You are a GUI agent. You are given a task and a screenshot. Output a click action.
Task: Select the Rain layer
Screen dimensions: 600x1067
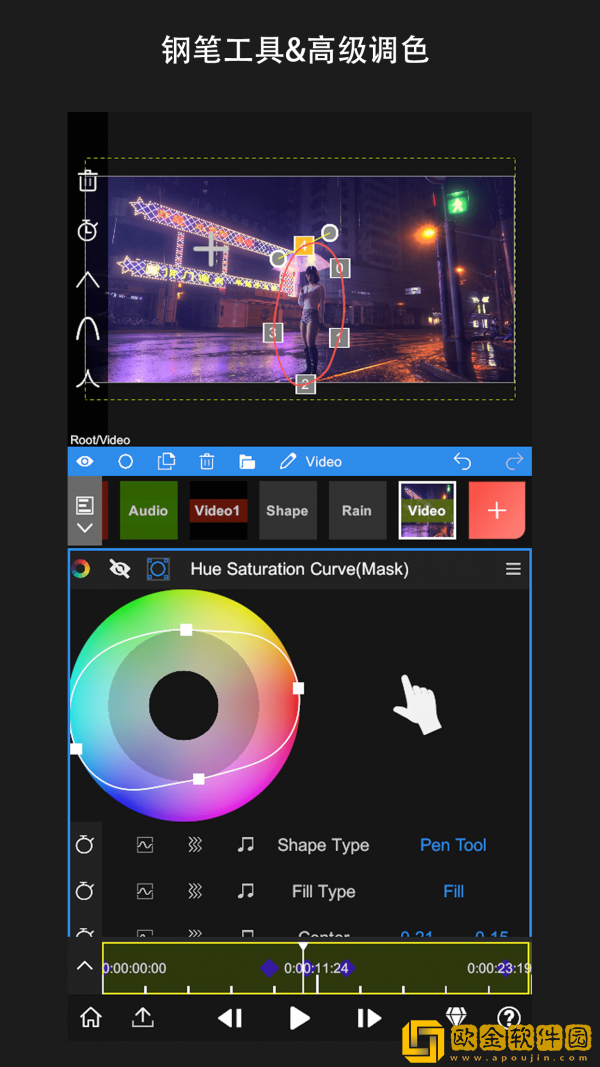point(357,510)
